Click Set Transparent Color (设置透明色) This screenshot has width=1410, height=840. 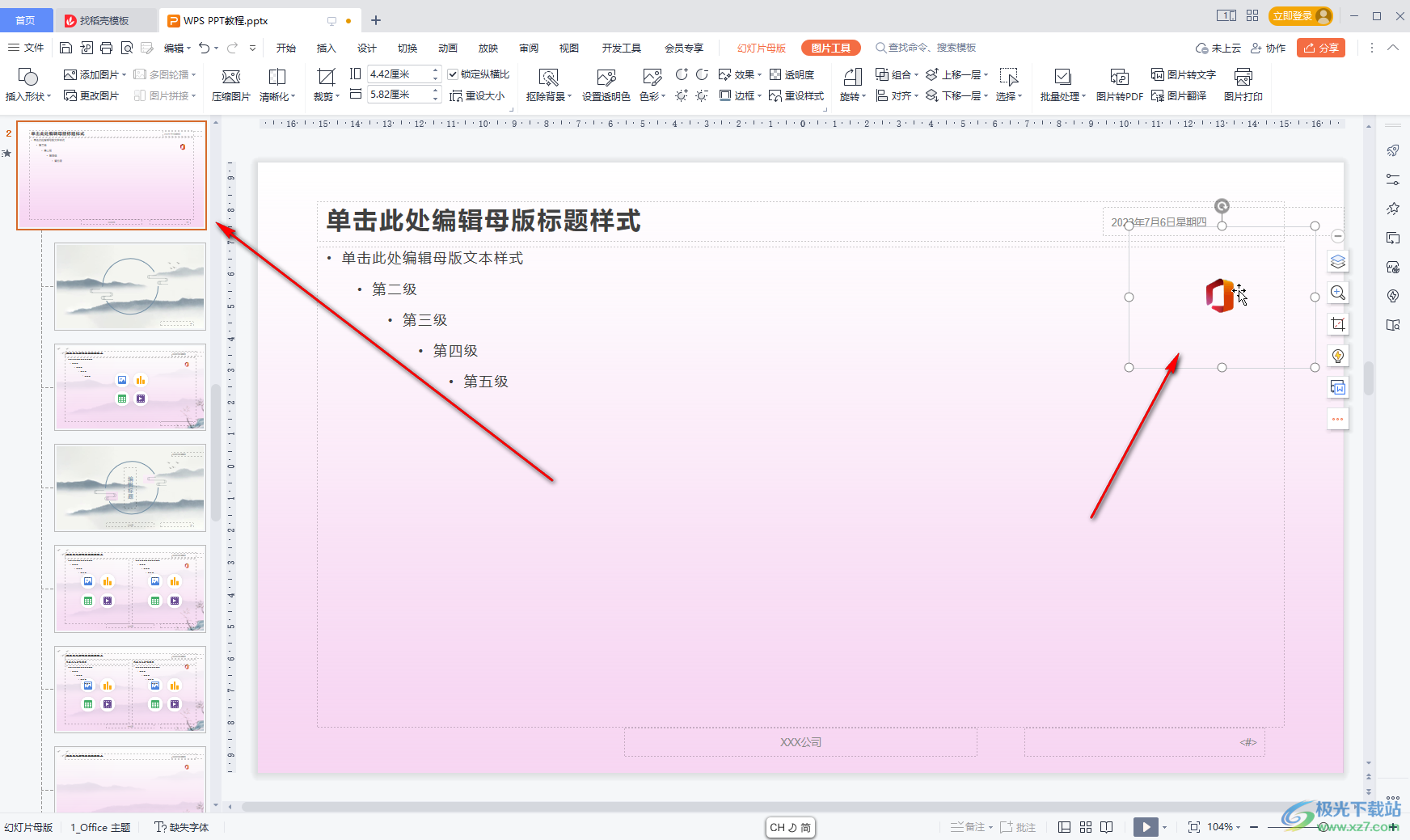[606, 85]
